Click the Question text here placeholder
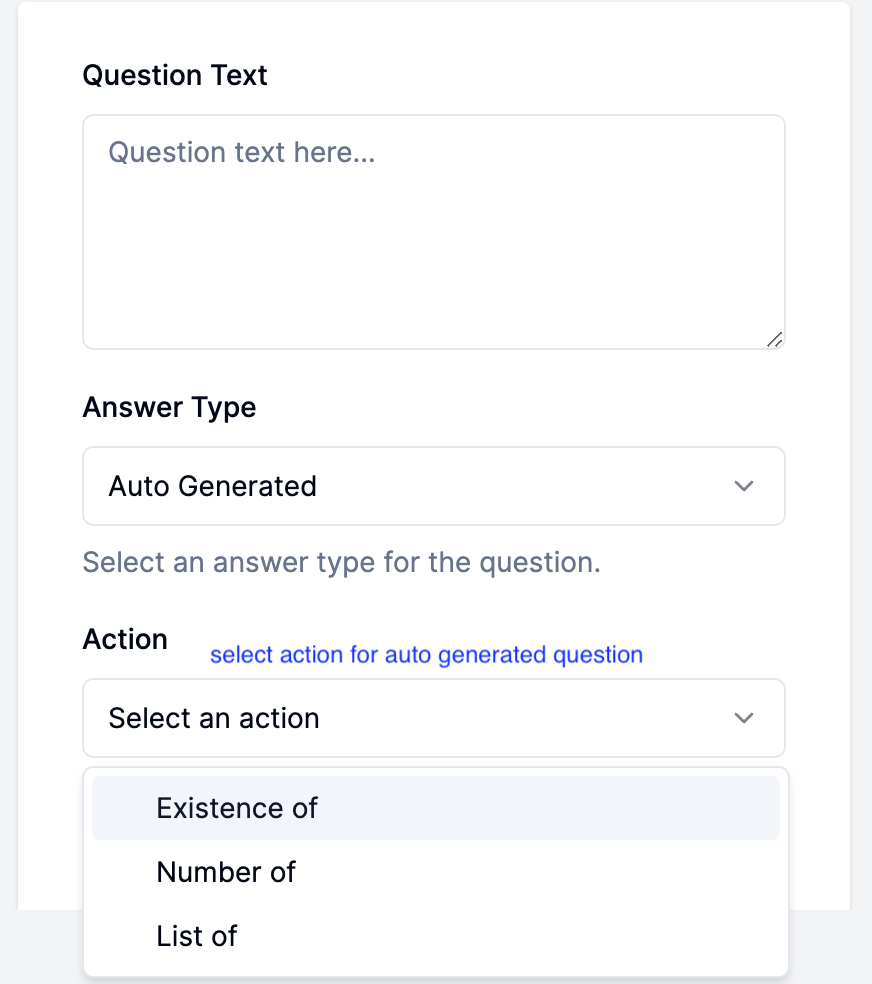This screenshot has height=984, width=872. pyautogui.click(x=243, y=152)
